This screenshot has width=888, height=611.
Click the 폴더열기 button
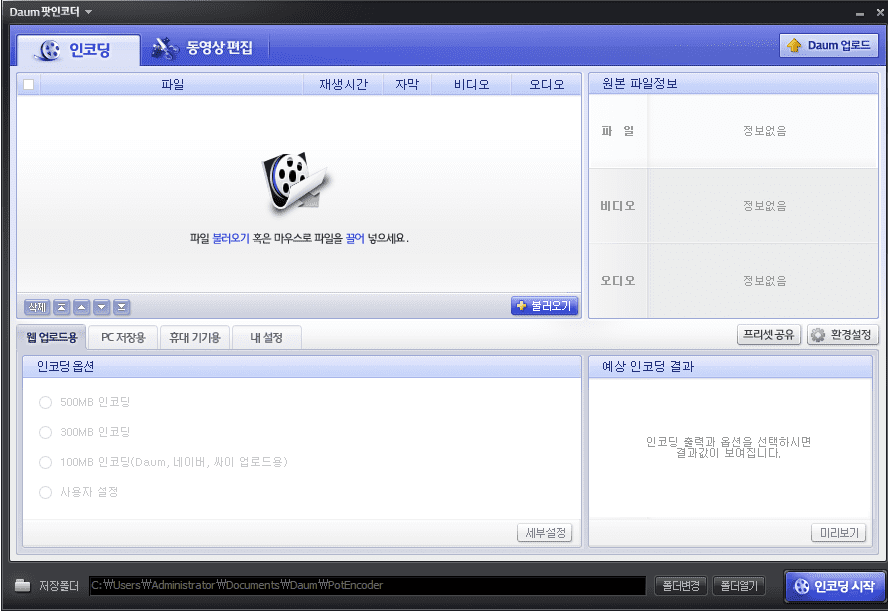click(739, 586)
